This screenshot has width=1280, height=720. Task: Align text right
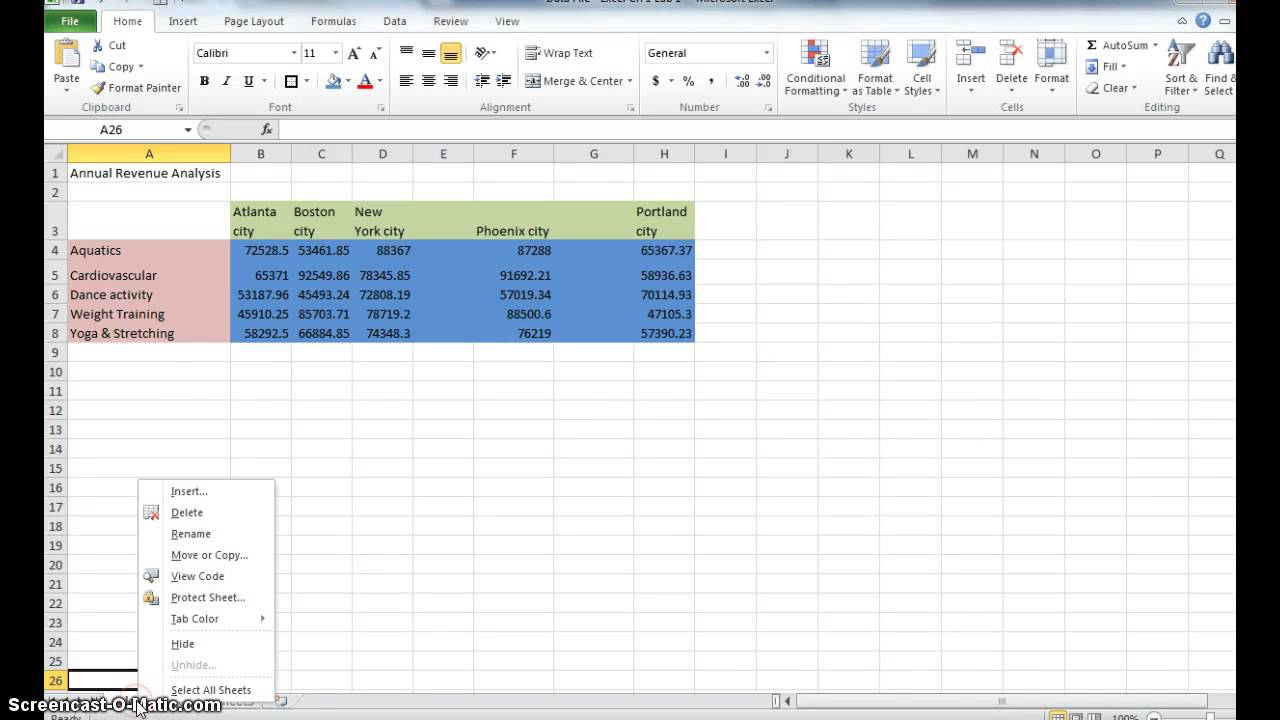(x=450, y=81)
